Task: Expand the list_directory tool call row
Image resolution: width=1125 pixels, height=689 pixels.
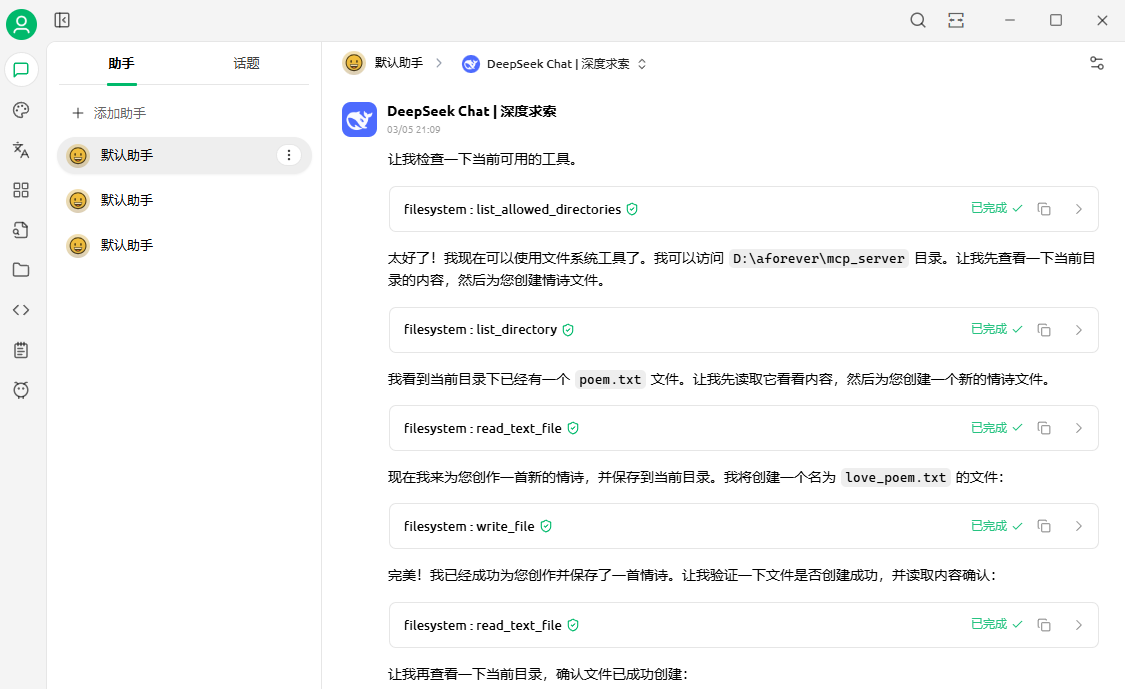Action: pyautogui.click(x=1078, y=330)
